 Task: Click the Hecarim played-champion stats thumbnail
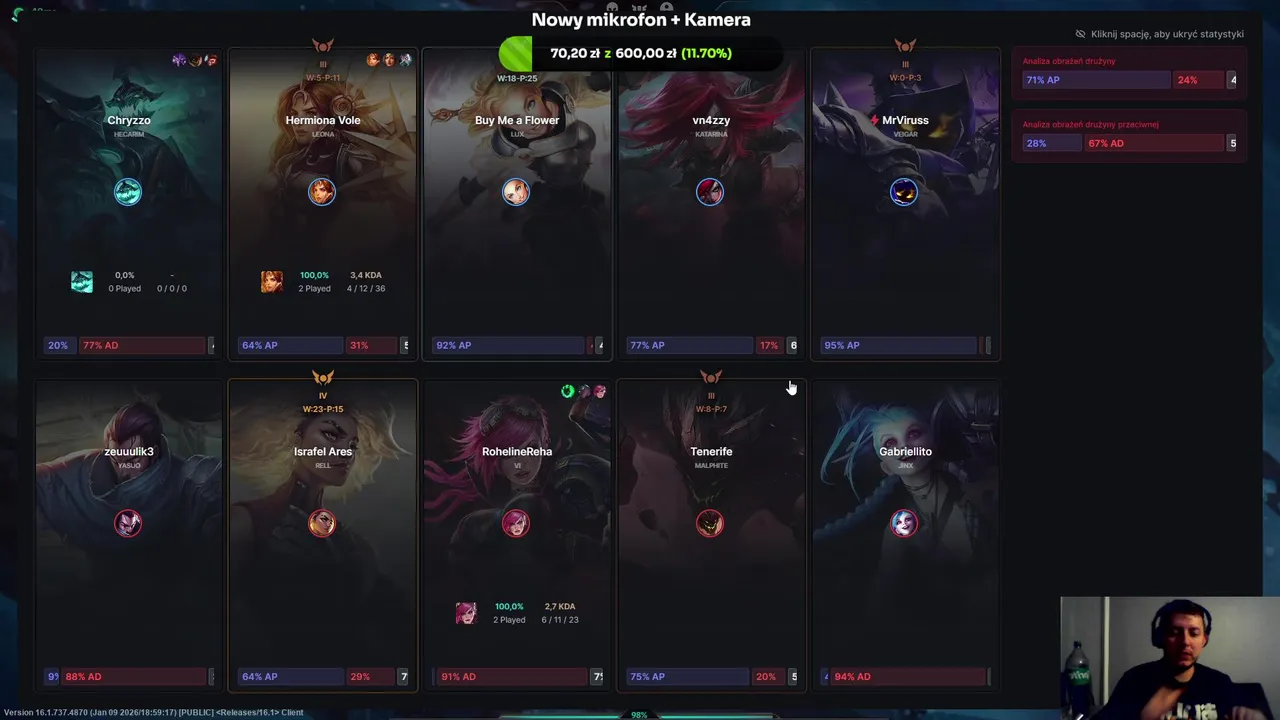tap(82, 282)
